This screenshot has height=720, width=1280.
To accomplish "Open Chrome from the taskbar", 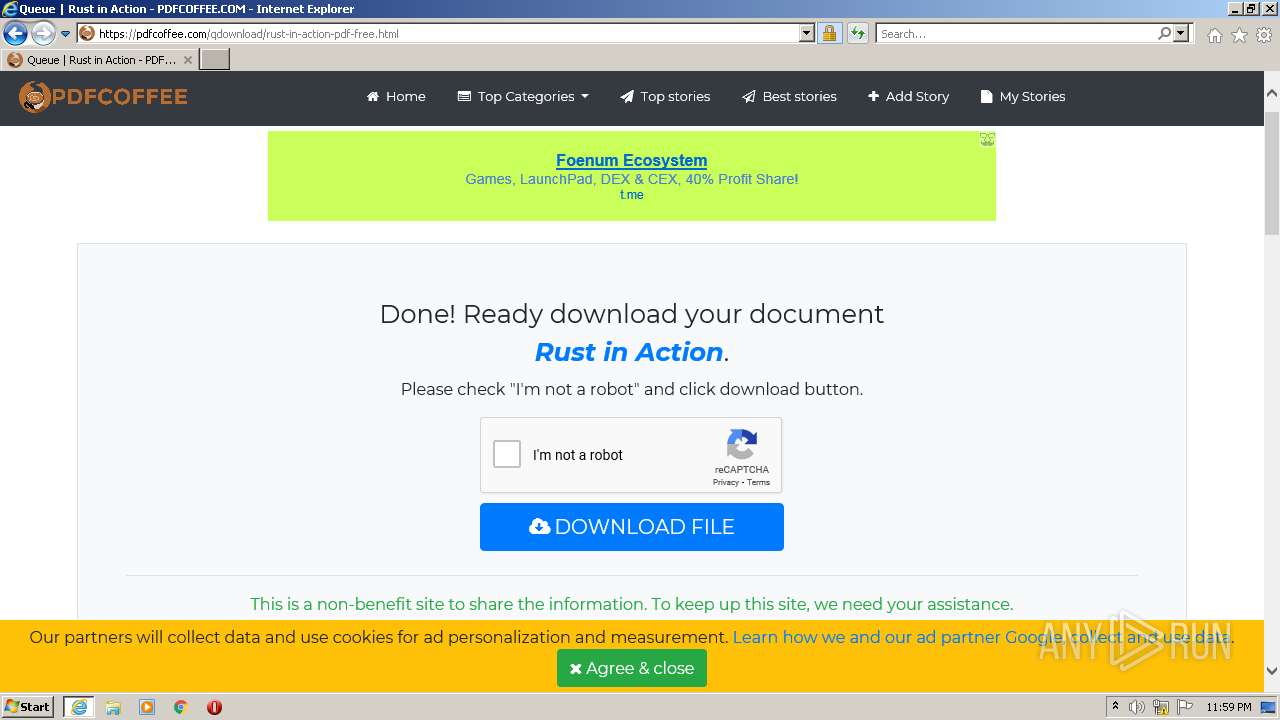I will [181, 707].
